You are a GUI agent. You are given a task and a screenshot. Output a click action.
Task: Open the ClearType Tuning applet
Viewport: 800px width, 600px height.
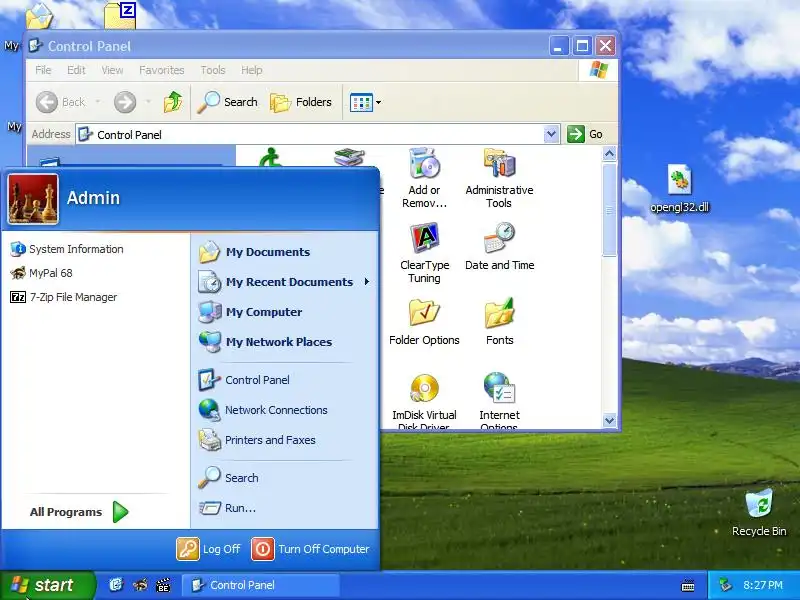[424, 253]
